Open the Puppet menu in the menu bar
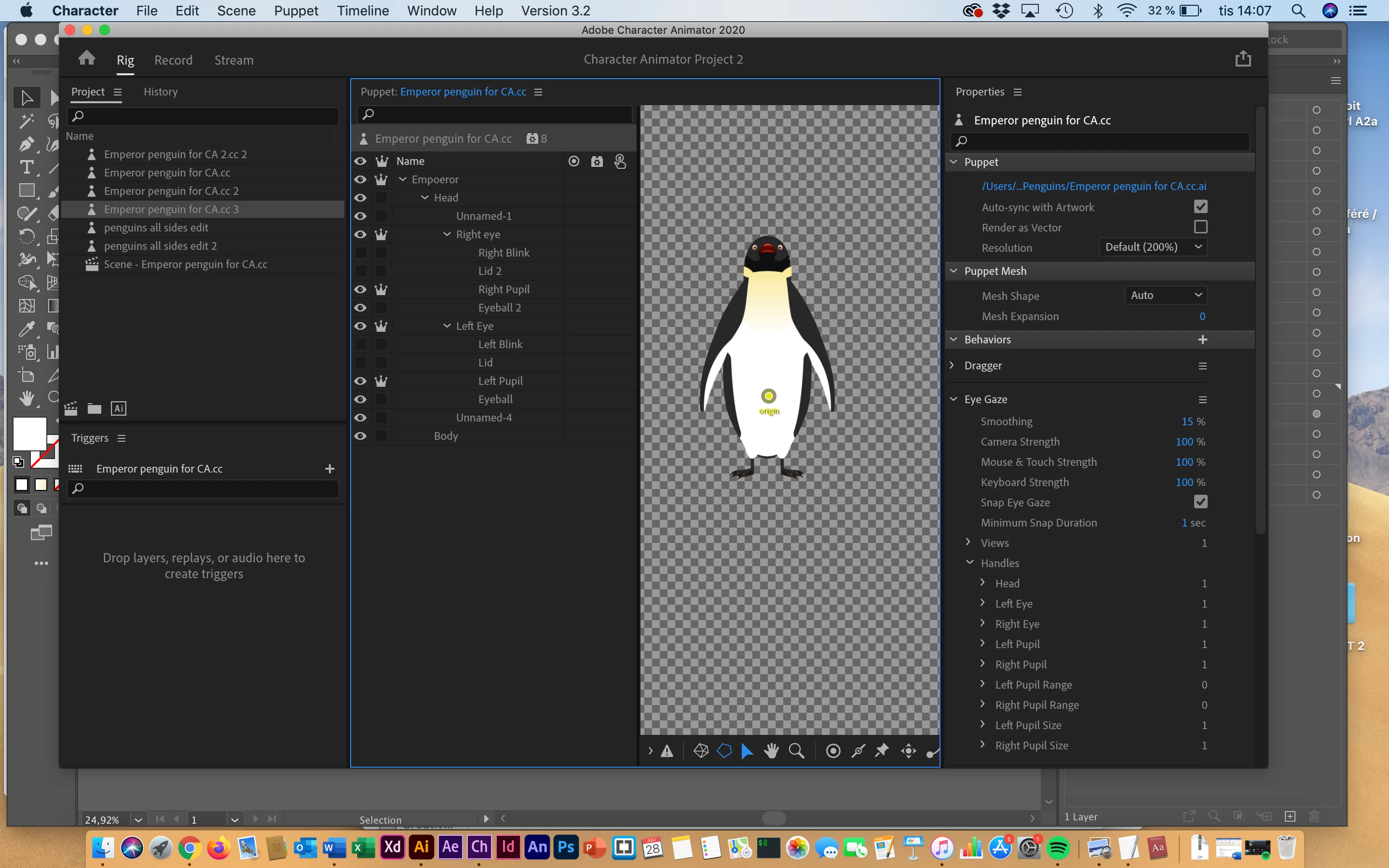The height and width of the screenshot is (868, 1389). pyautogui.click(x=296, y=10)
